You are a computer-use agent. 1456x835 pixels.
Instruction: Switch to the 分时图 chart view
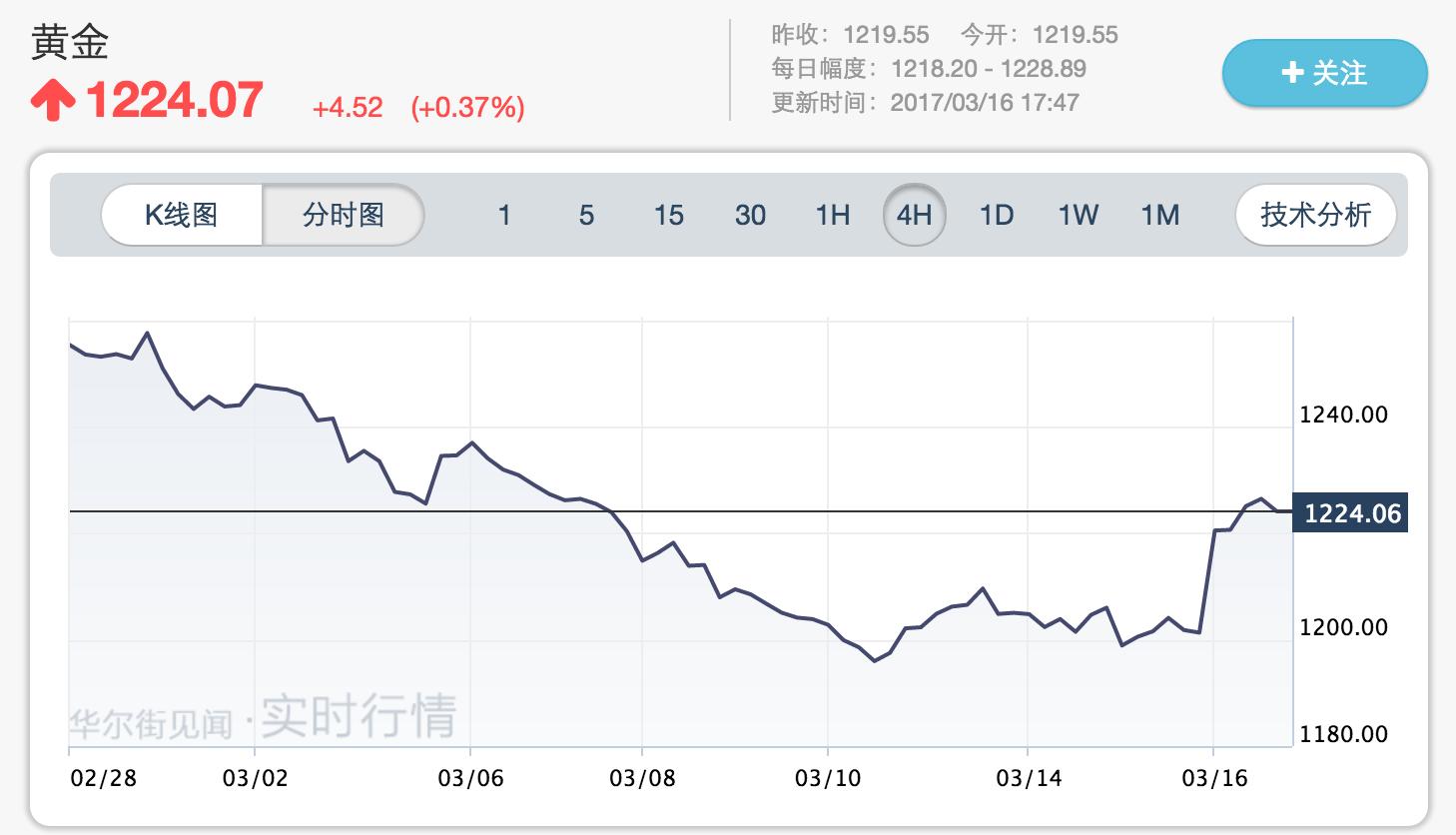coord(344,215)
